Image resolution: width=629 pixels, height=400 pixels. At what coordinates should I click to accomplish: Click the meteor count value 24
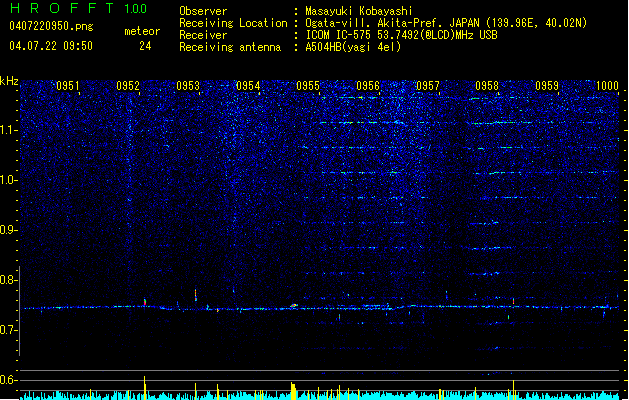tap(145, 46)
